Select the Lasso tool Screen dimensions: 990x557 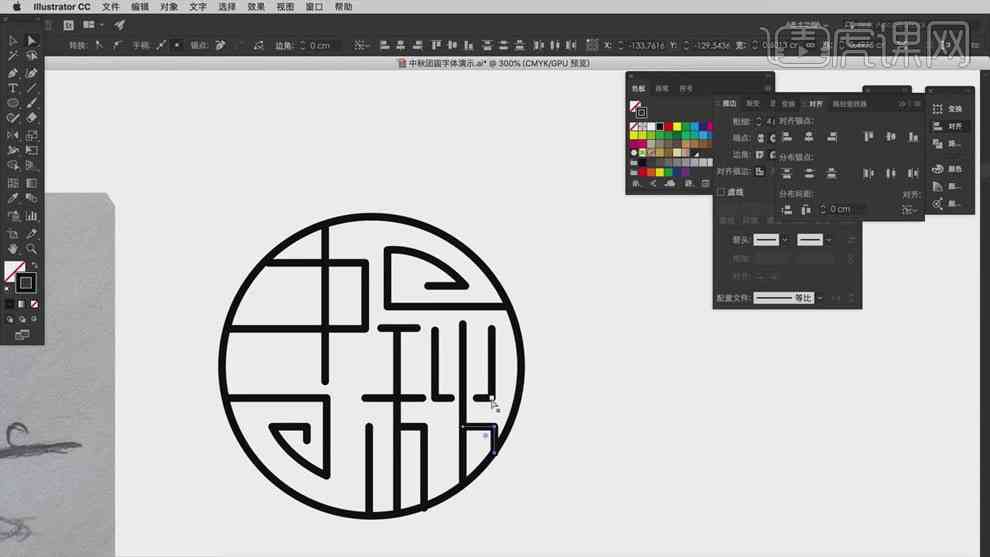[31, 56]
